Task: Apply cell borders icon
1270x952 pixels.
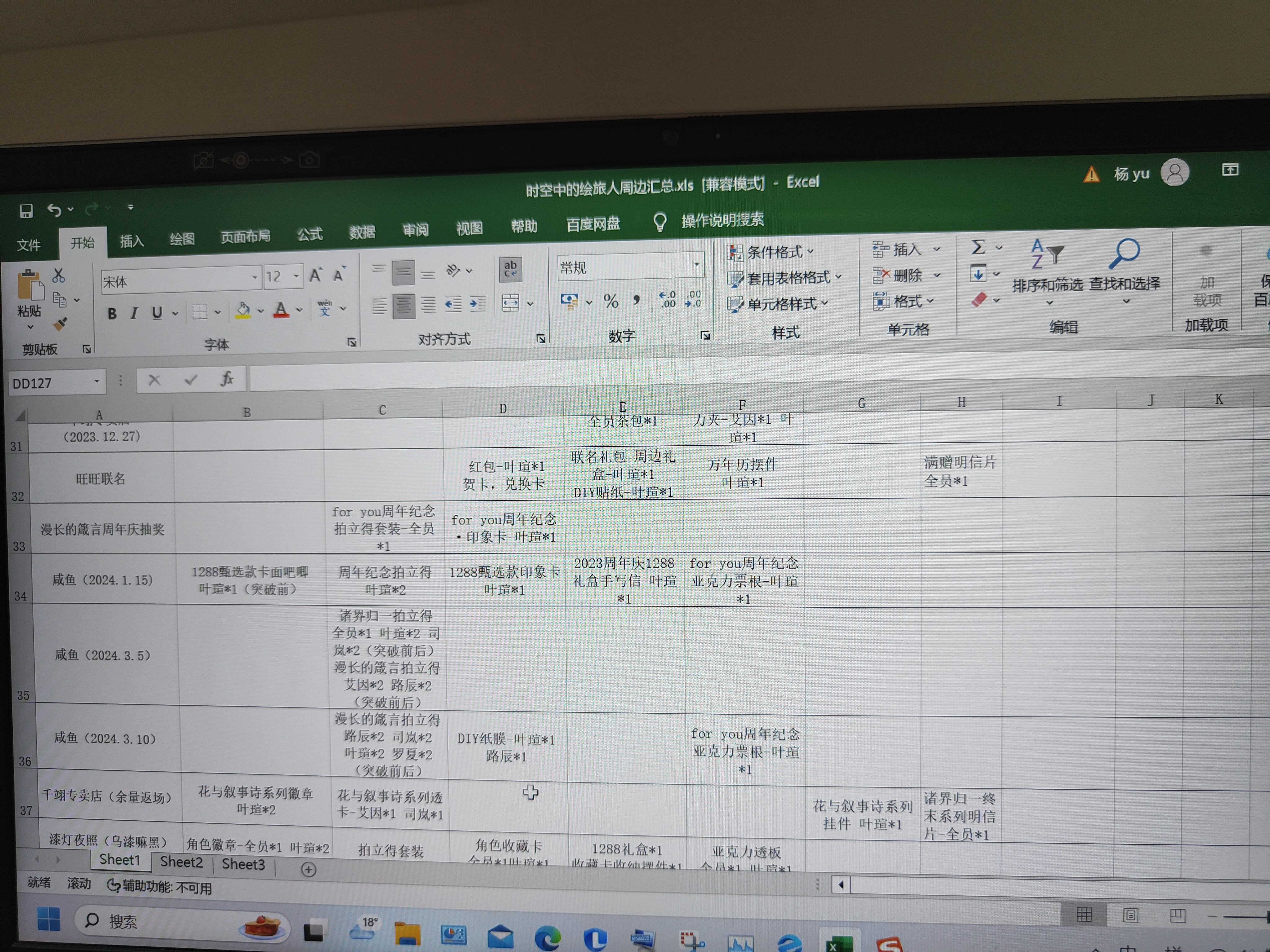Action: point(200,311)
